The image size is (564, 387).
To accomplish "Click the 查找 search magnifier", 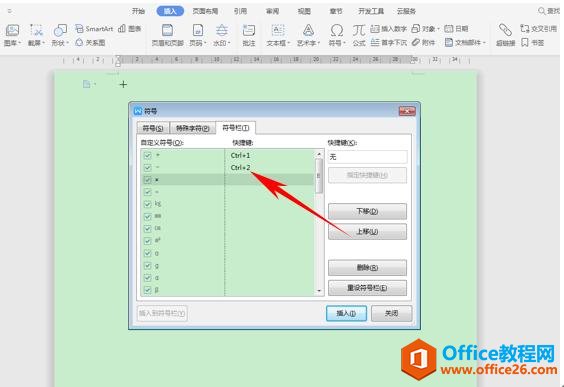I will (x=541, y=11).
